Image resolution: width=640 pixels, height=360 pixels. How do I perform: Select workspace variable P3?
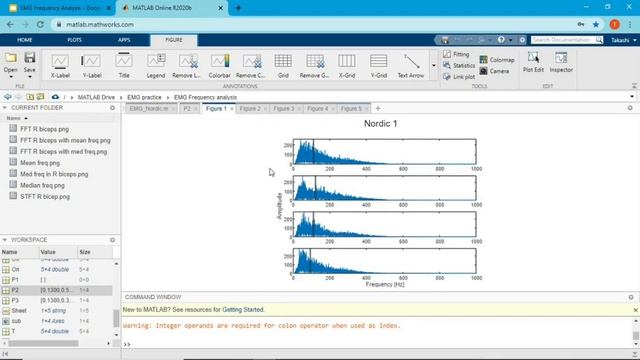pos(56,300)
